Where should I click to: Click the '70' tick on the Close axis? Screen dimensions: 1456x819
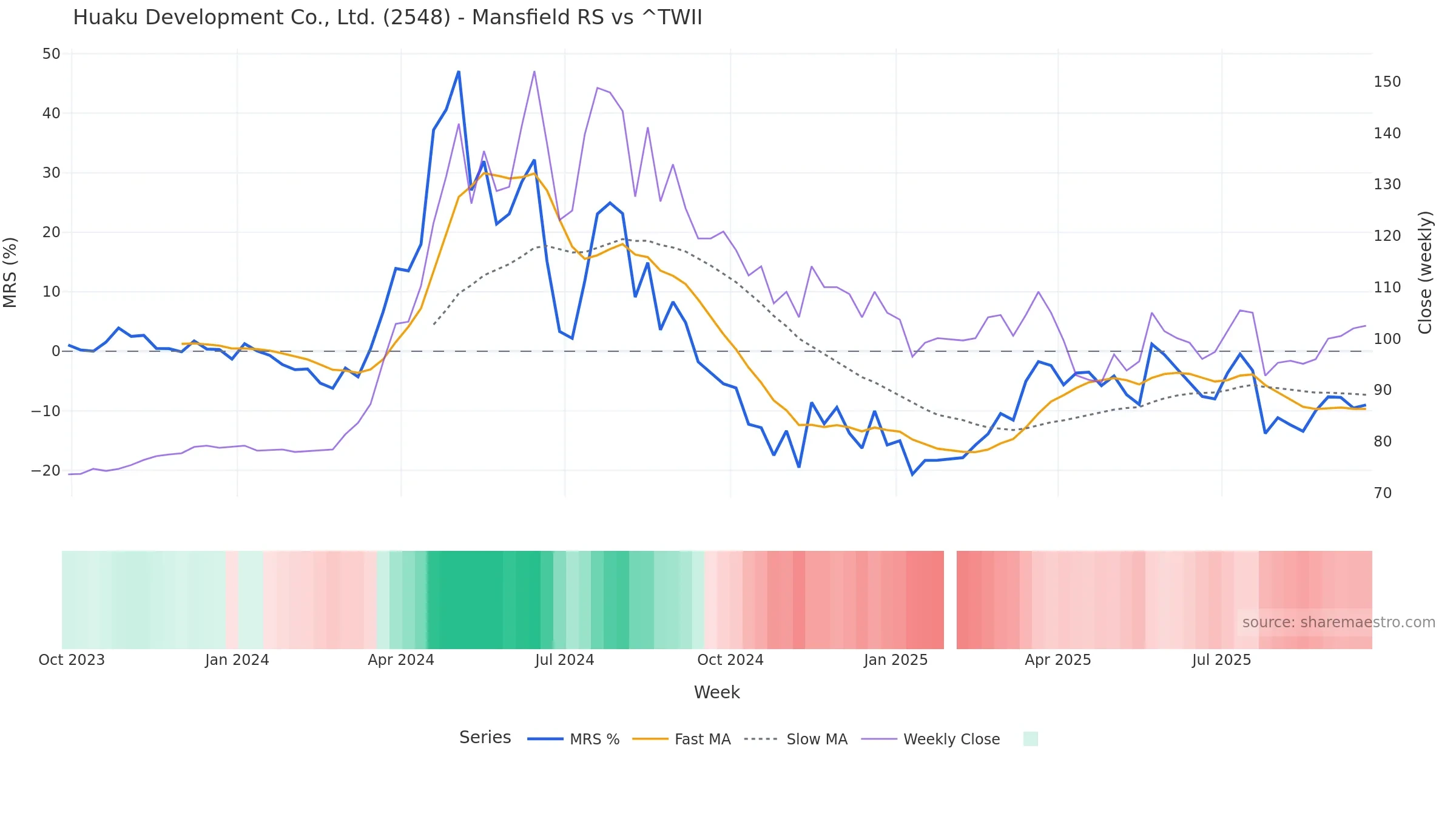1383,493
